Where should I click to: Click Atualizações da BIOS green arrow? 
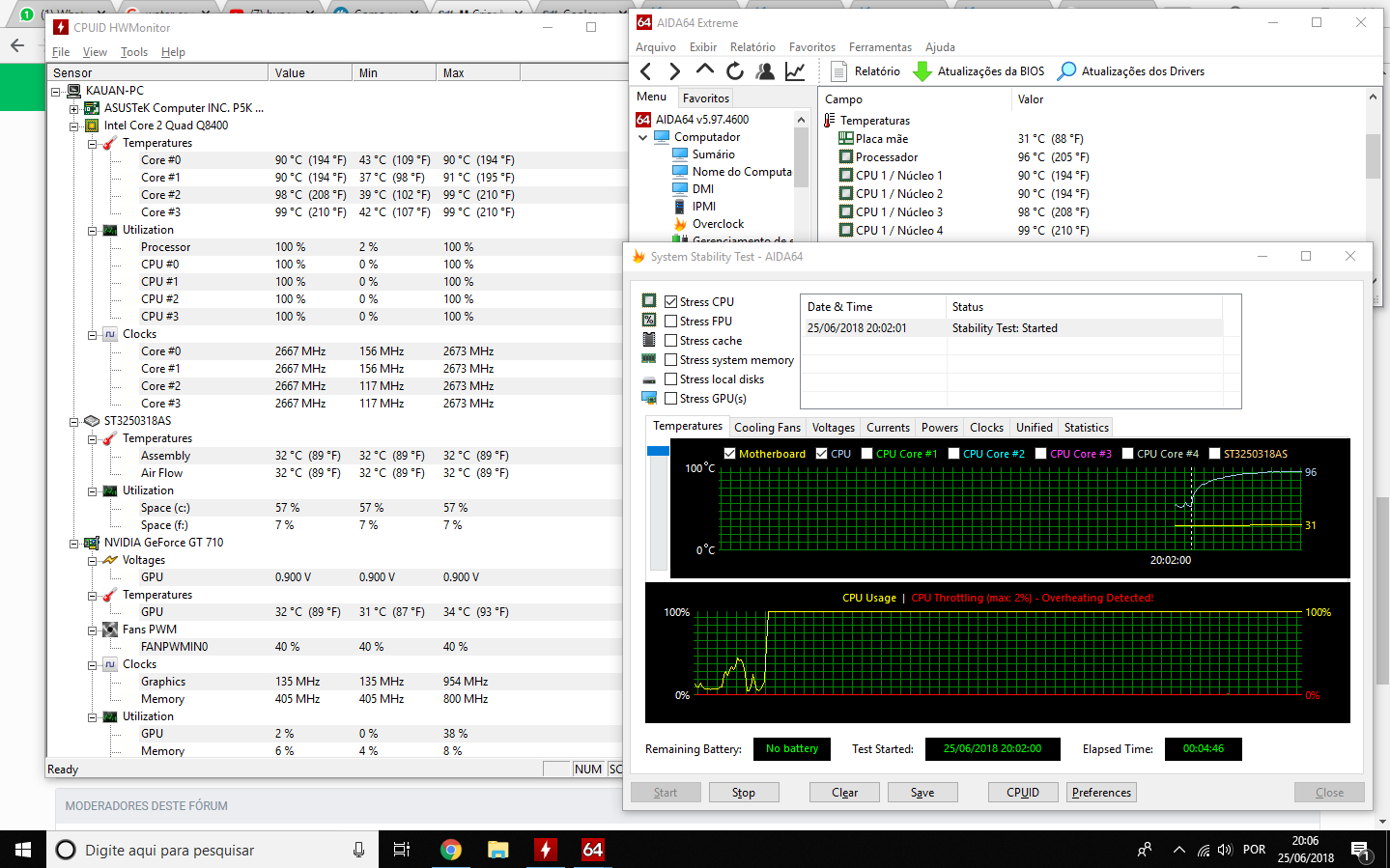(922, 71)
